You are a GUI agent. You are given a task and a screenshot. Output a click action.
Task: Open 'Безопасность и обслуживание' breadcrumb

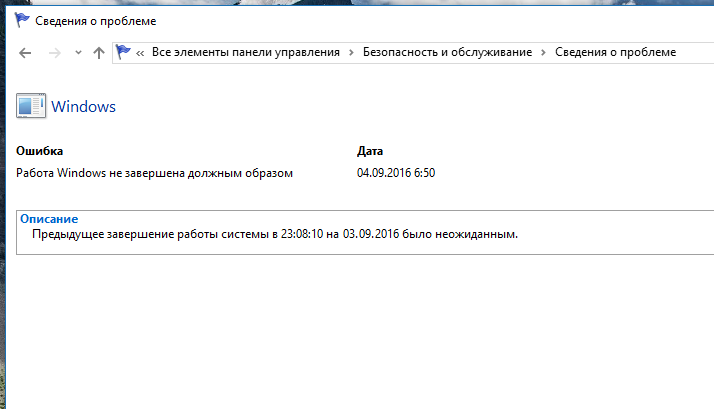tap(447, 52)
